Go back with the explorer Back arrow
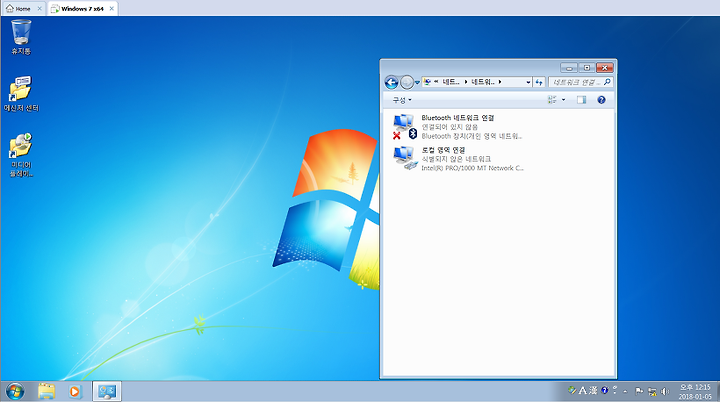This screenshot has height=402, width=720. 391,82
